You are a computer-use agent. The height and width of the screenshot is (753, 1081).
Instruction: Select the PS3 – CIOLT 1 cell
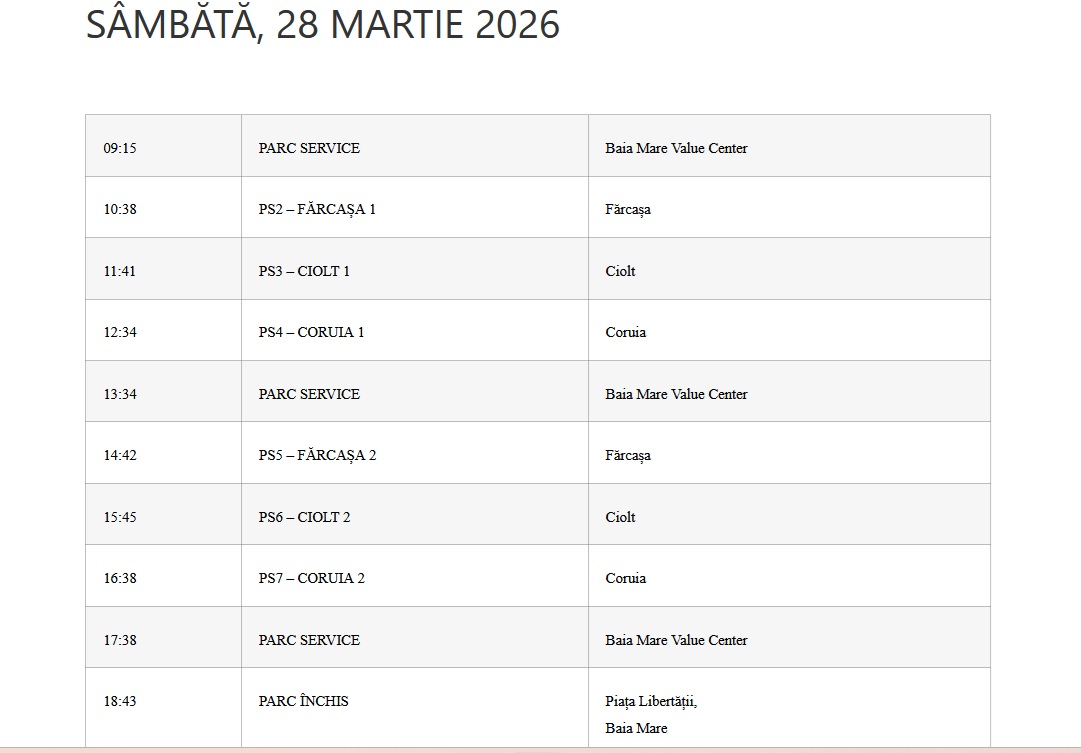[304, 271]
